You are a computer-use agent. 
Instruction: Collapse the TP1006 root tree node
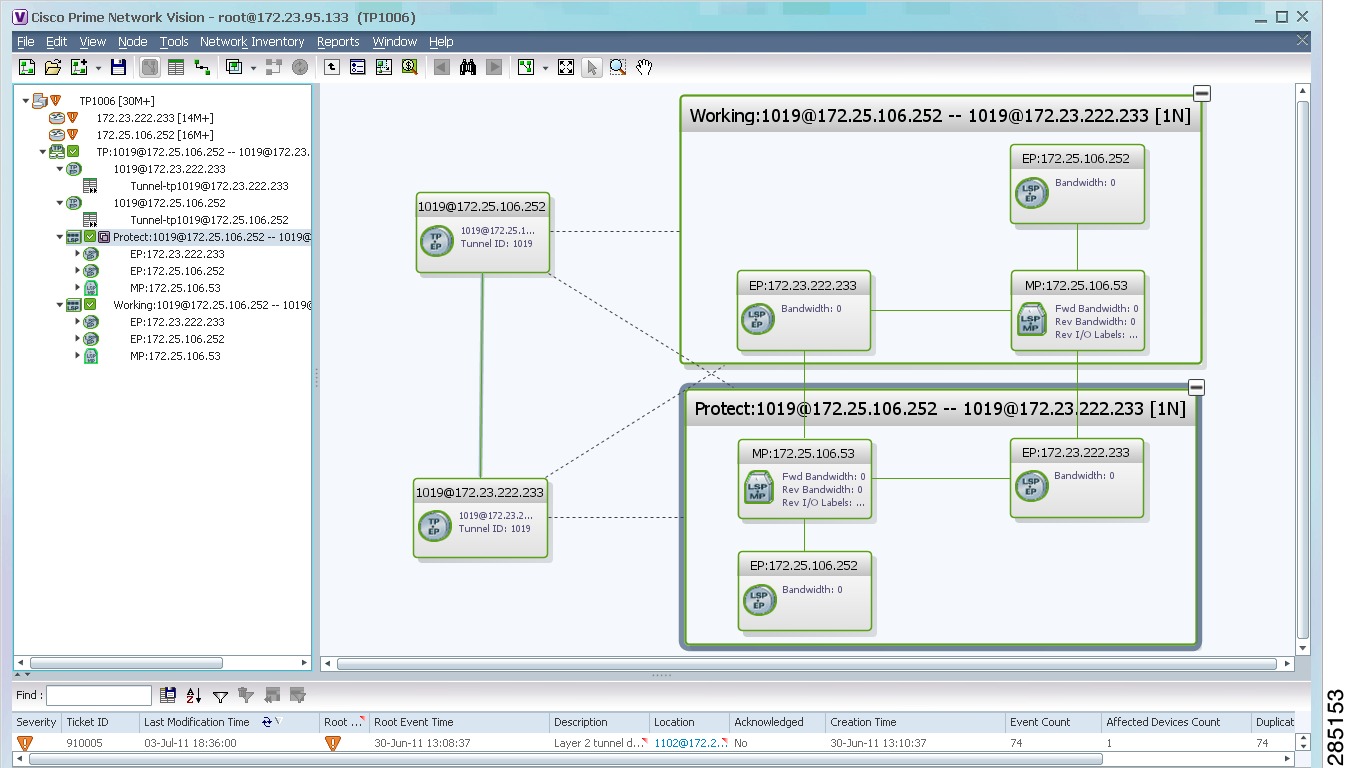tap(26, 101)
